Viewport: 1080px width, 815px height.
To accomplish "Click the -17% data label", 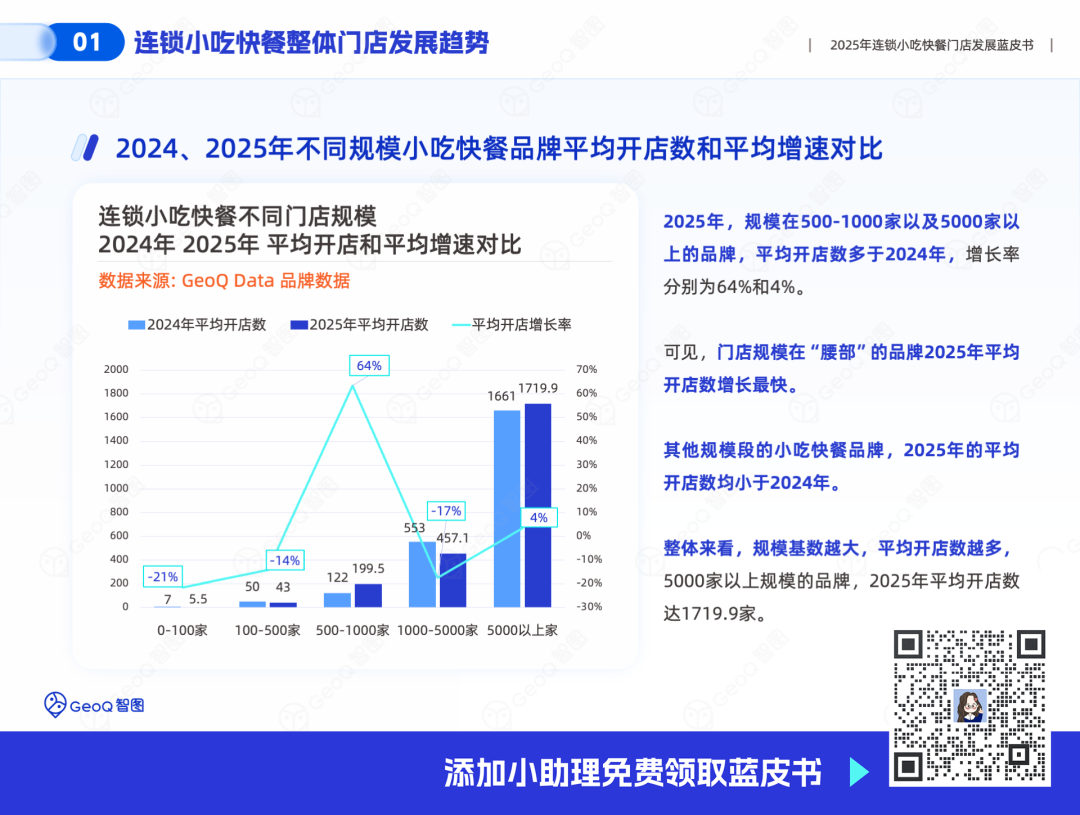I will [x=446, y=511].
